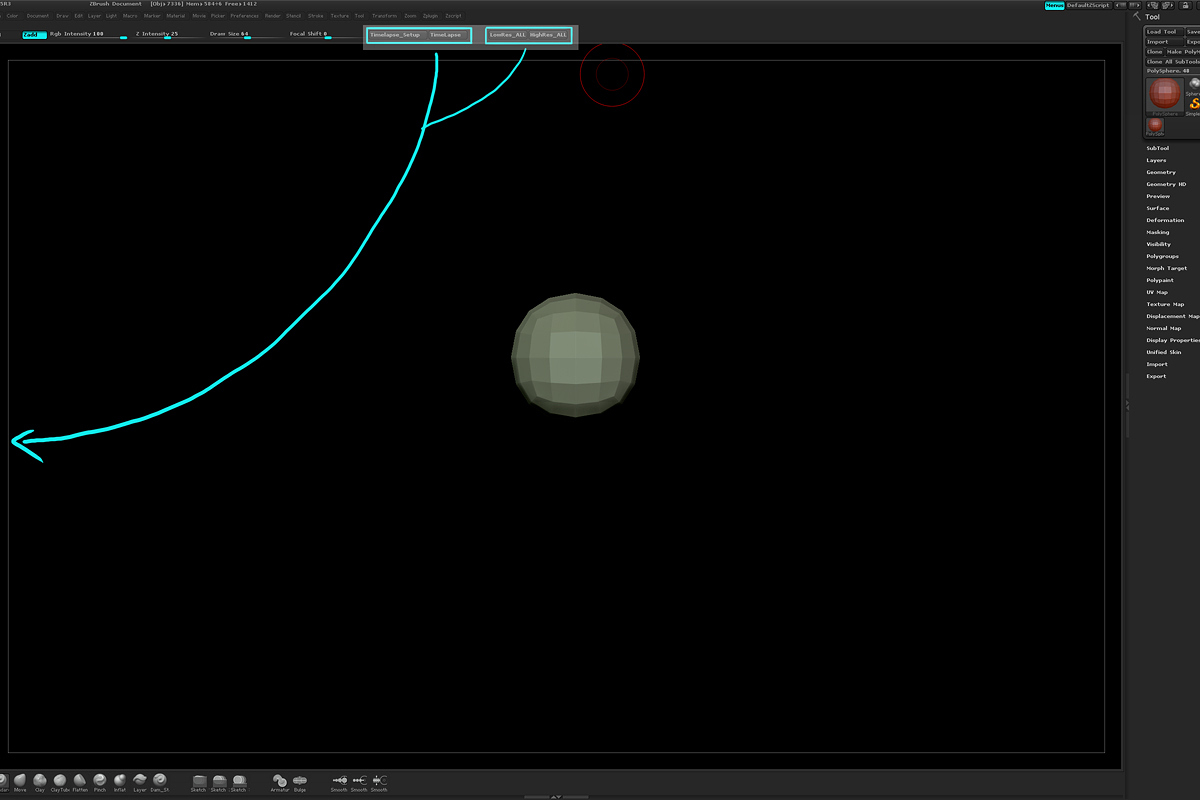
Task: Expand the Geometry HD section
Action: click(1166, 184)
